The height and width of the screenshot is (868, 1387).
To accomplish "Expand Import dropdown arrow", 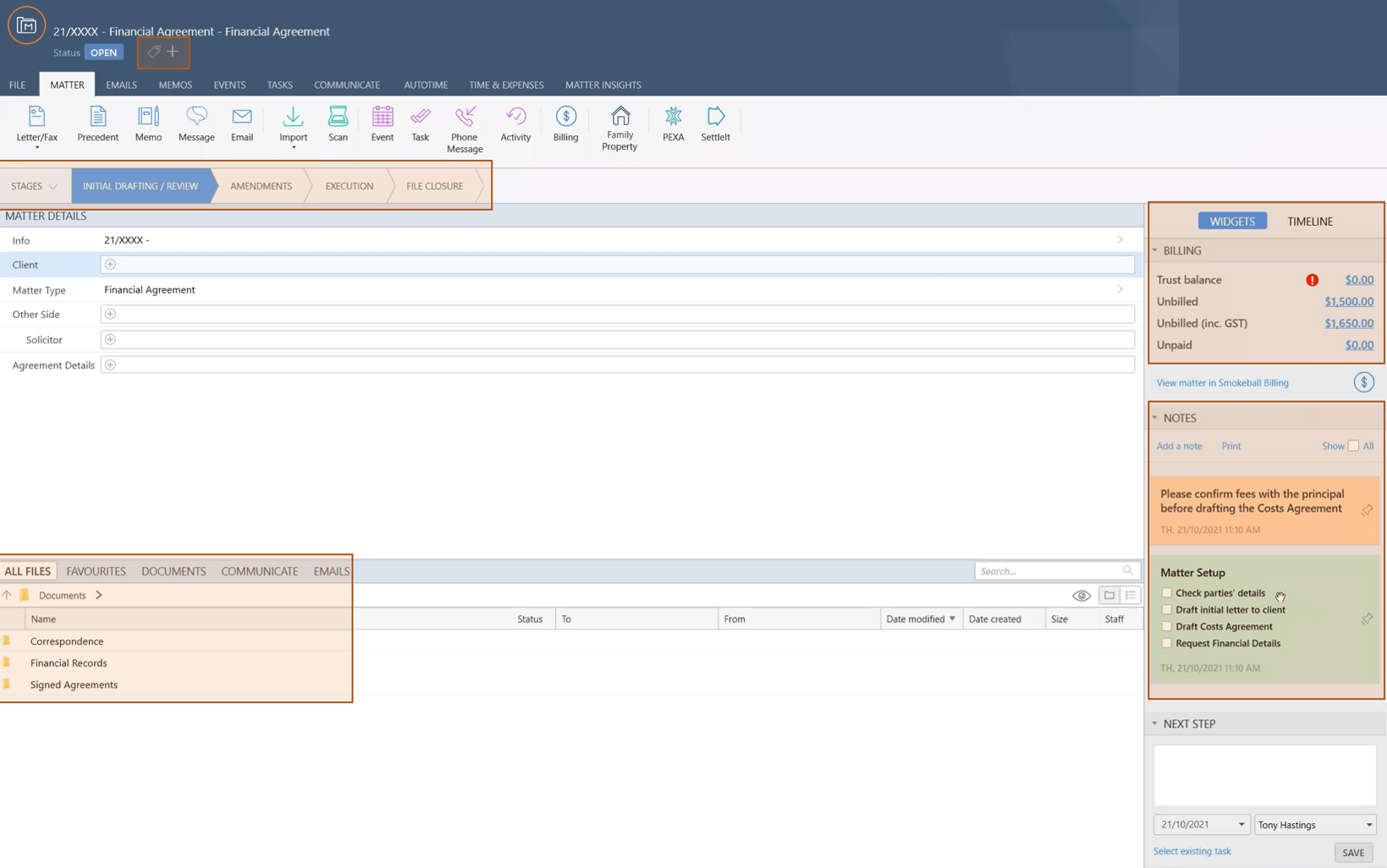I will coord(294,148).
